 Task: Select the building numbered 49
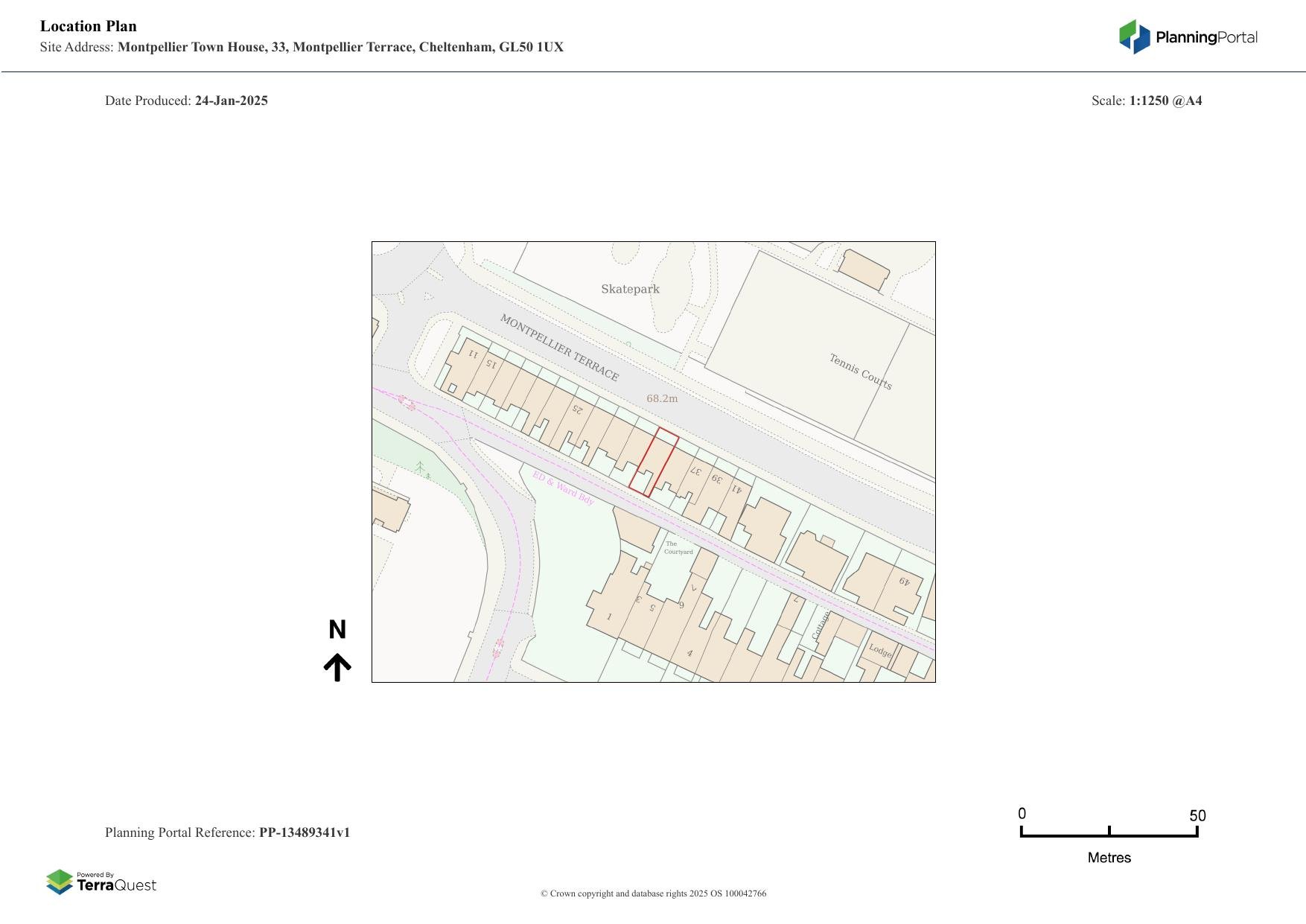903,582
